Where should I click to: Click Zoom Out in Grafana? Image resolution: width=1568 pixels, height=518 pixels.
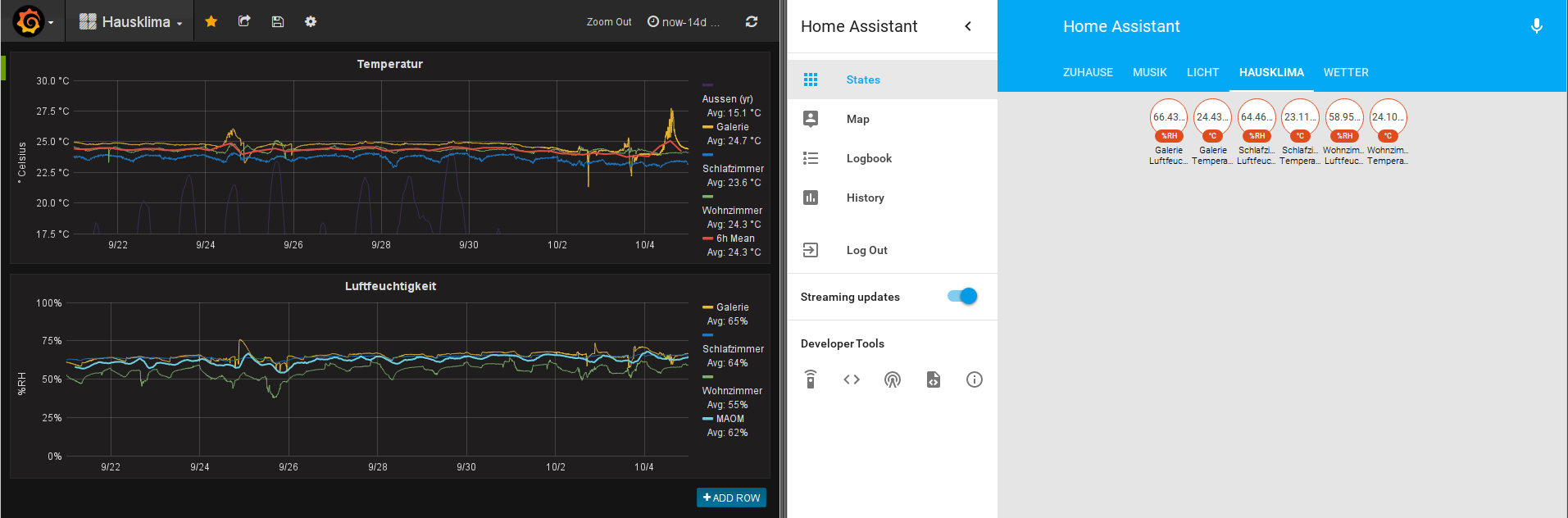click(609, 22)
